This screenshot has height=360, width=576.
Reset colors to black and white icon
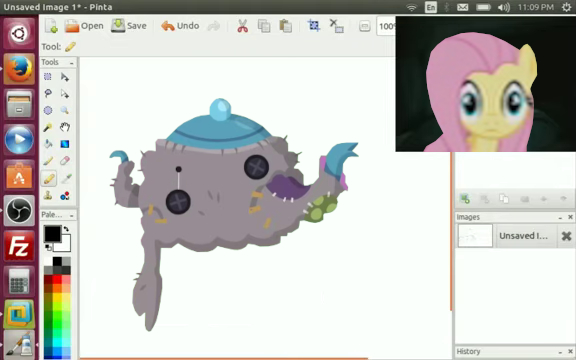(x=48, y=248)
